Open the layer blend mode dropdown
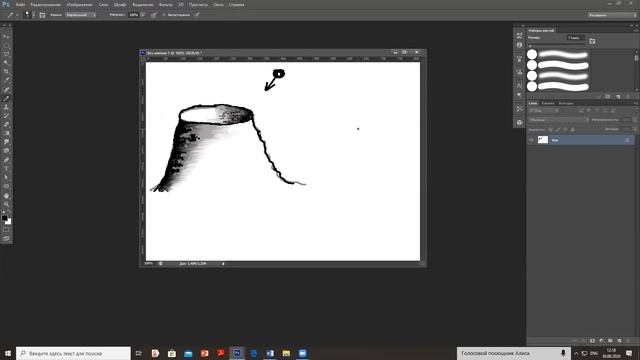This screenshot has width=640, height=360. click(x=559, y=120)
